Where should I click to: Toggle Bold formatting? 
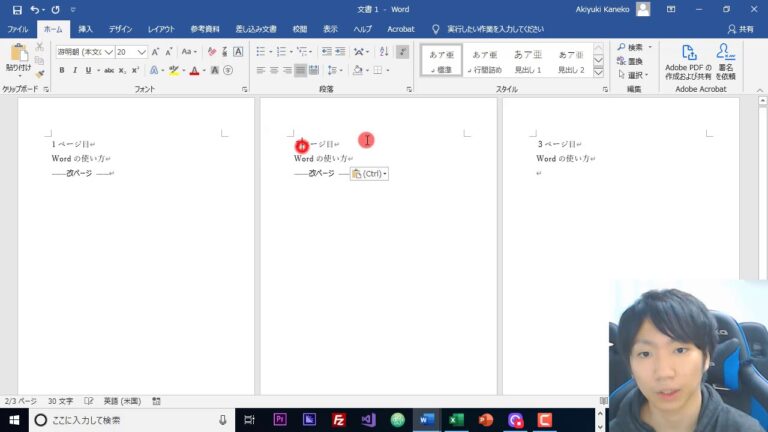(x=62, y=71)
